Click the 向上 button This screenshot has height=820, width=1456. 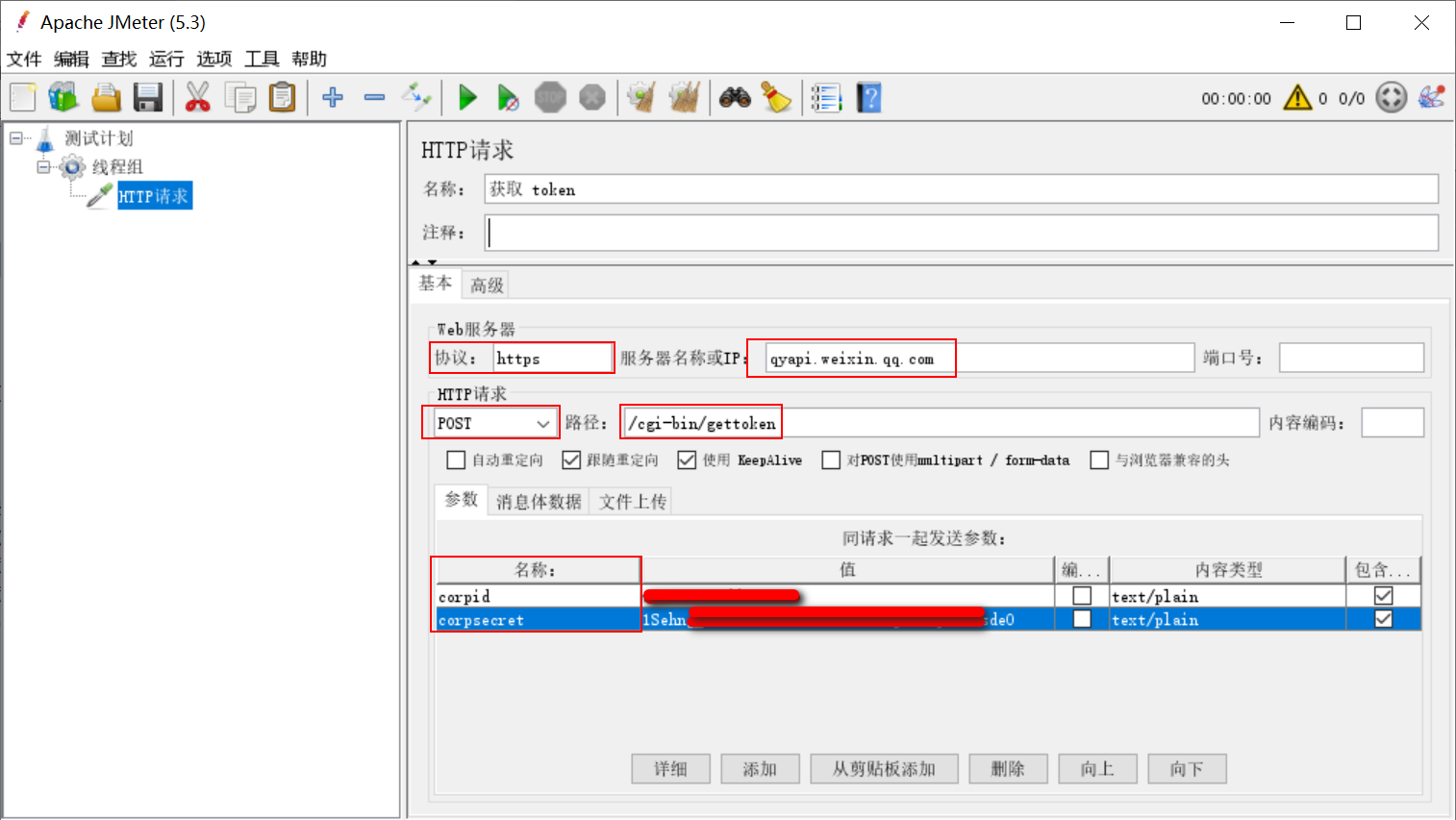point(1097,768)
